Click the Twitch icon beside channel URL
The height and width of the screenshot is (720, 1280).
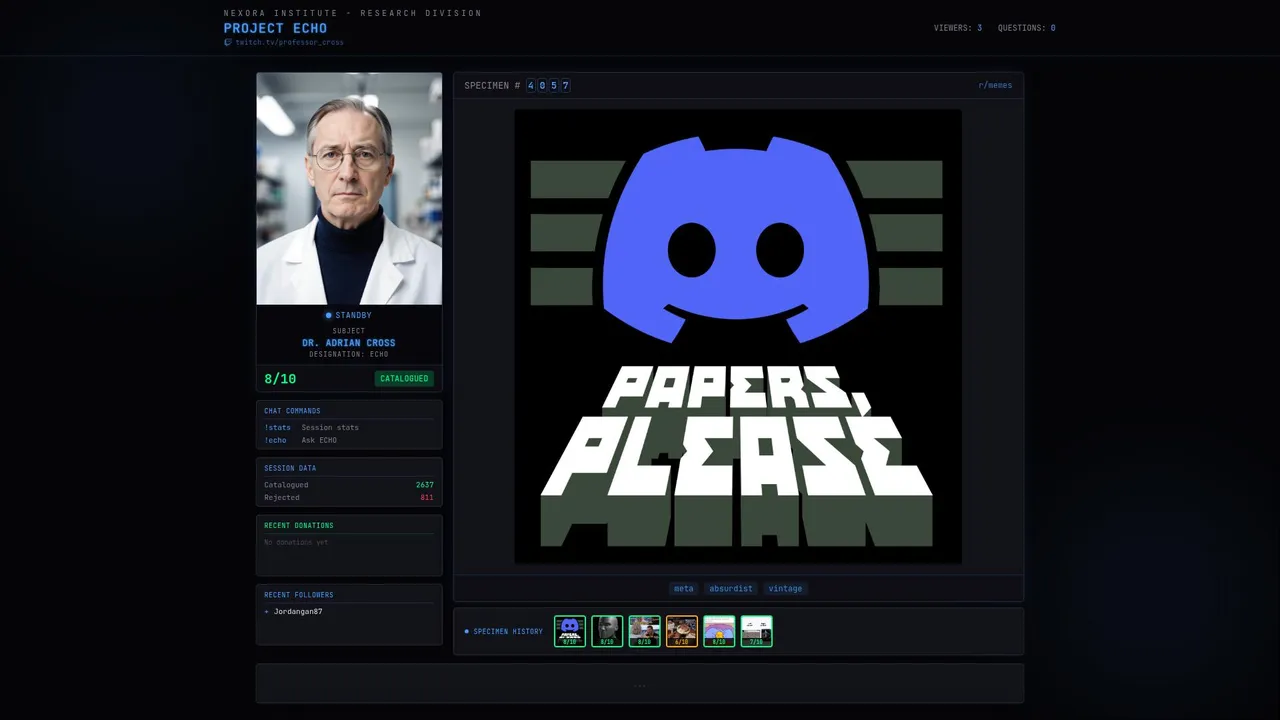click(228, 43)
